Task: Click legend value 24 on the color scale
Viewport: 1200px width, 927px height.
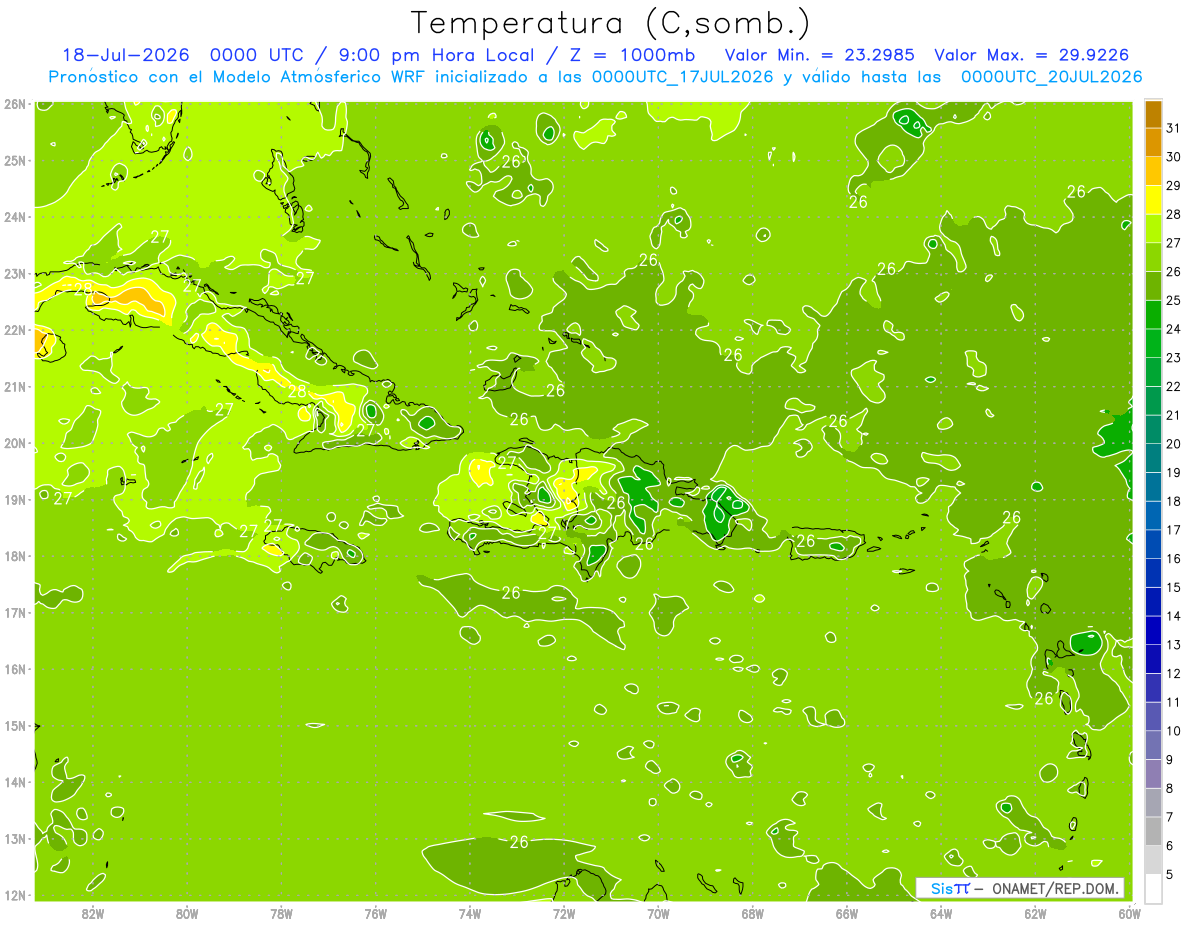Action: [1174, 329]
